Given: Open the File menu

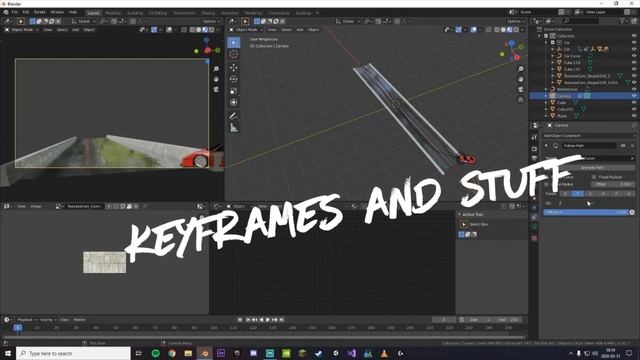Looking at the screenshot, I should (x=15, y=12).
